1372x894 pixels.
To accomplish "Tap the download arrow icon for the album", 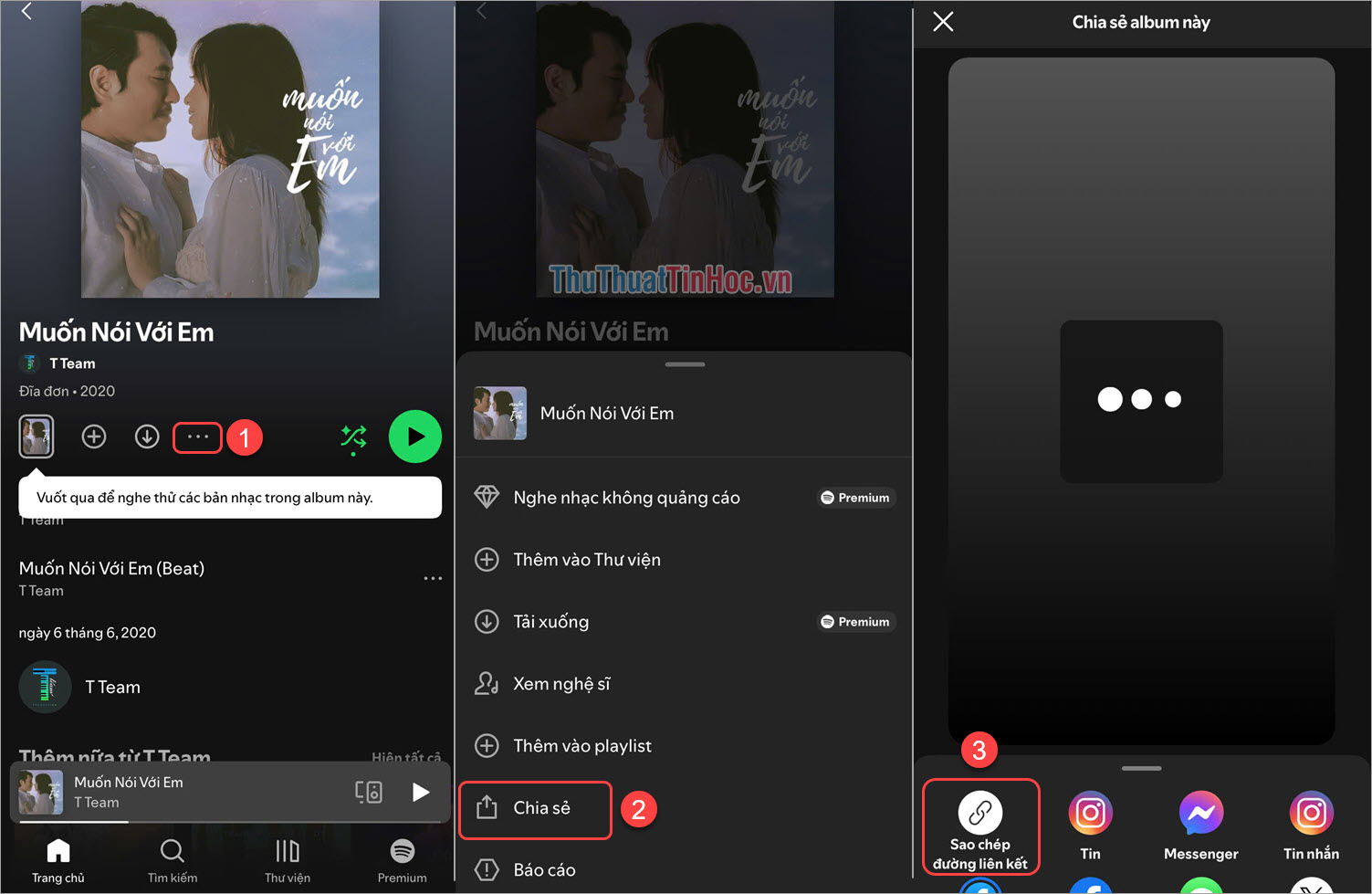I will pyautogui.click(x=147, y=436).
